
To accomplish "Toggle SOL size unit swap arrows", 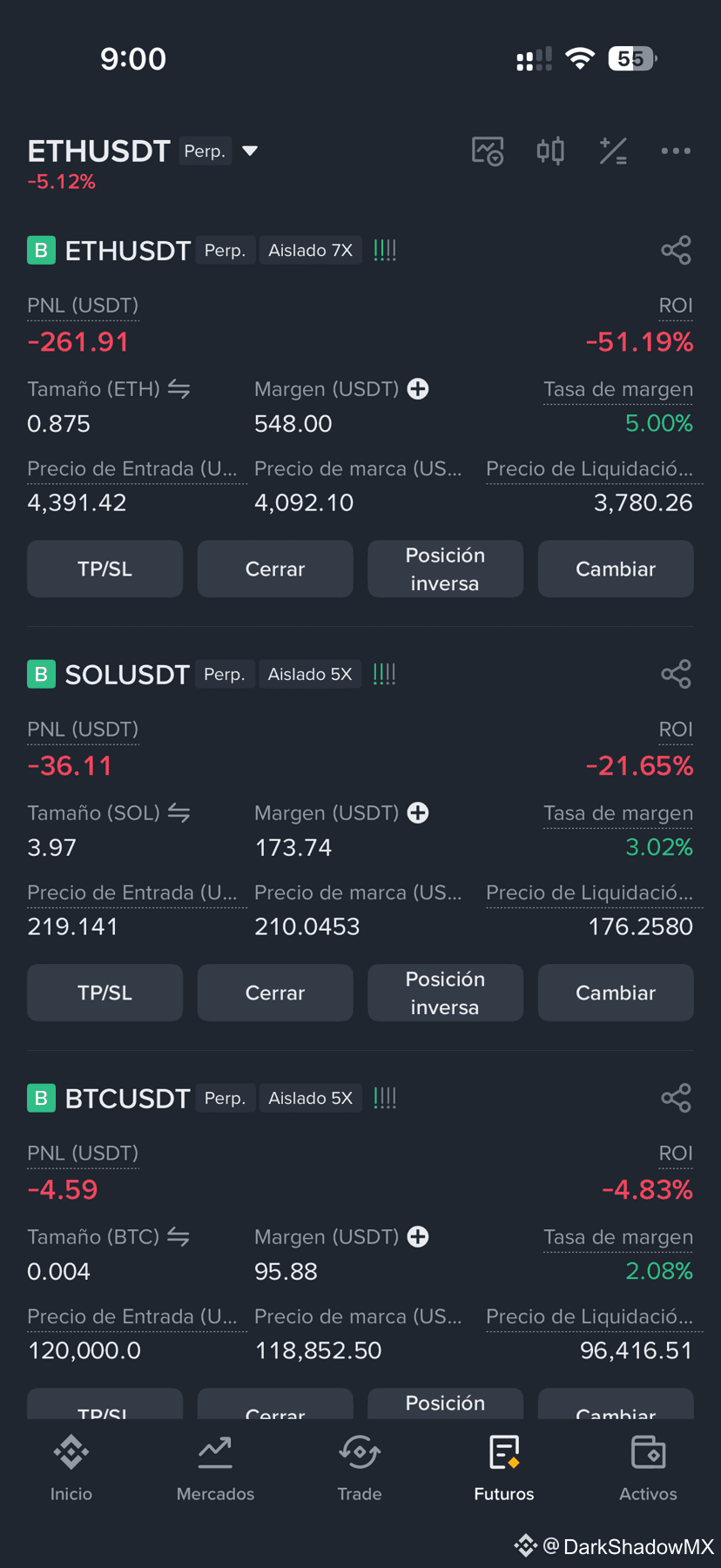I will pyautogui.click(x=179, y=813).
